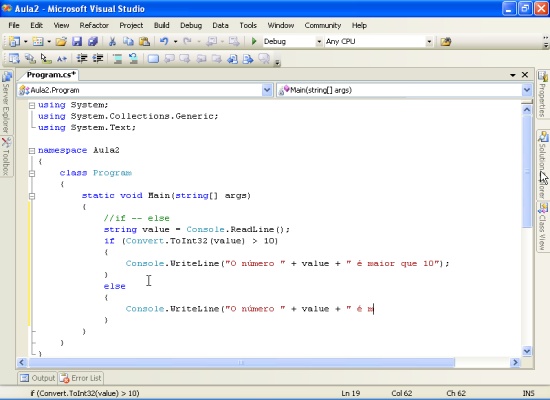The width and height of the screenshot is (550, 400).
Task: Click the Open File folder icon
Action: (61, 41)
